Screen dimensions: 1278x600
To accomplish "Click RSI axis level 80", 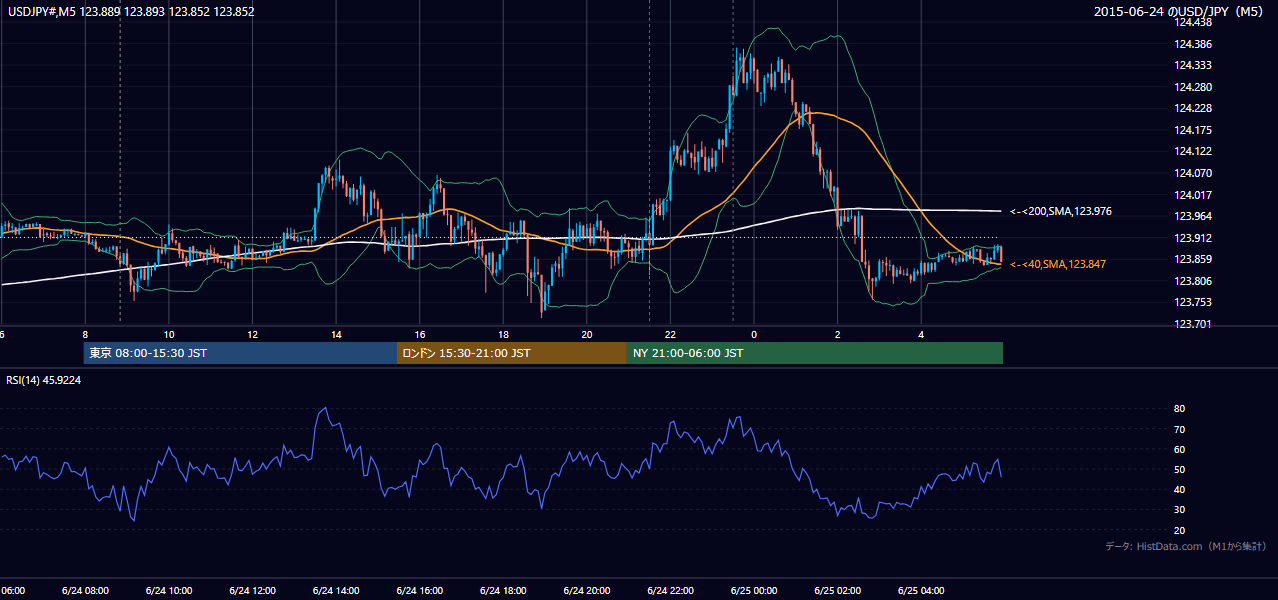I will [1180, 409].
